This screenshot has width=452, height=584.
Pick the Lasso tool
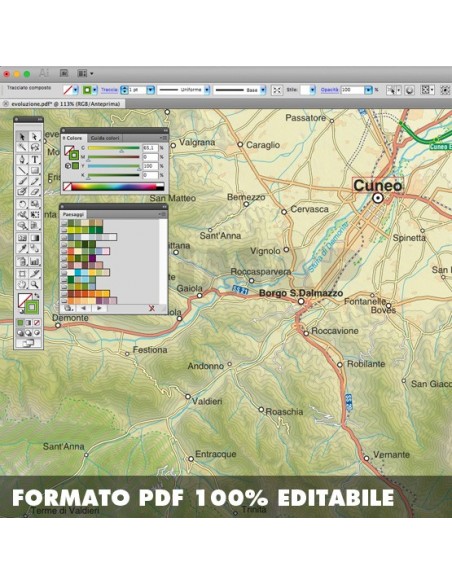(x=34, y=148)
